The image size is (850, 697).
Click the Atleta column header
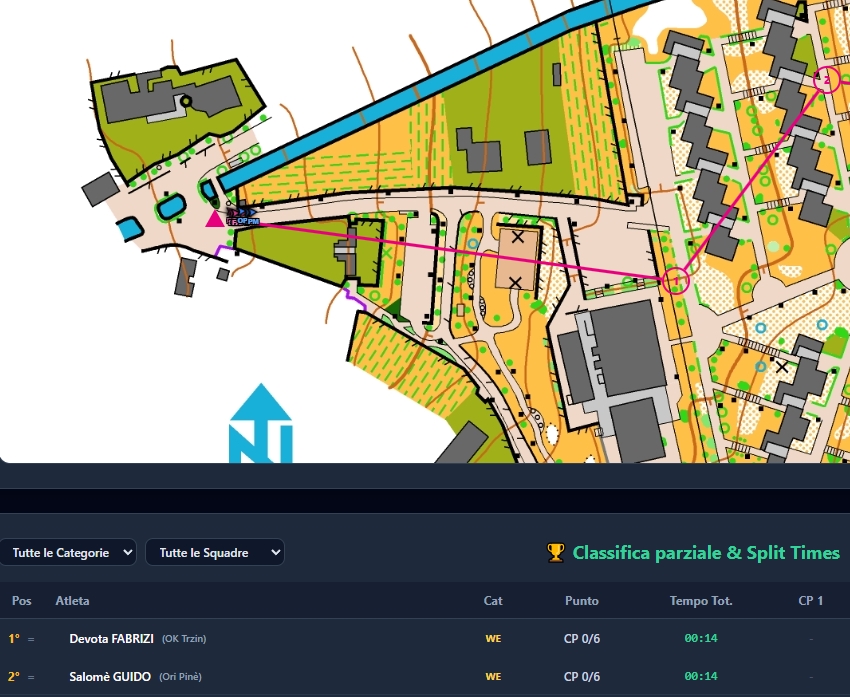pos(72,601)
